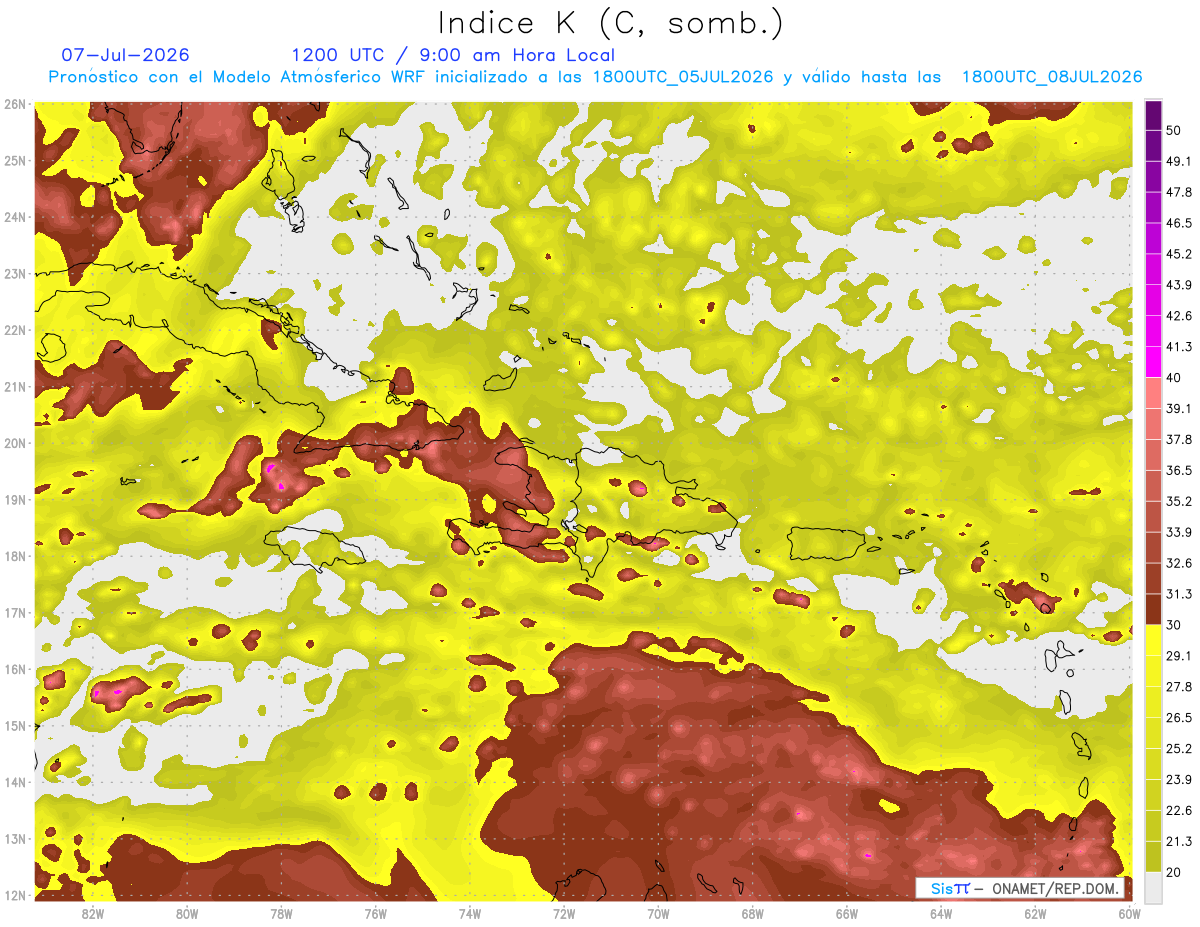1200x927 pixels.
Task: Click the colorbar value label "23.9"
Action: (1179, 779)
